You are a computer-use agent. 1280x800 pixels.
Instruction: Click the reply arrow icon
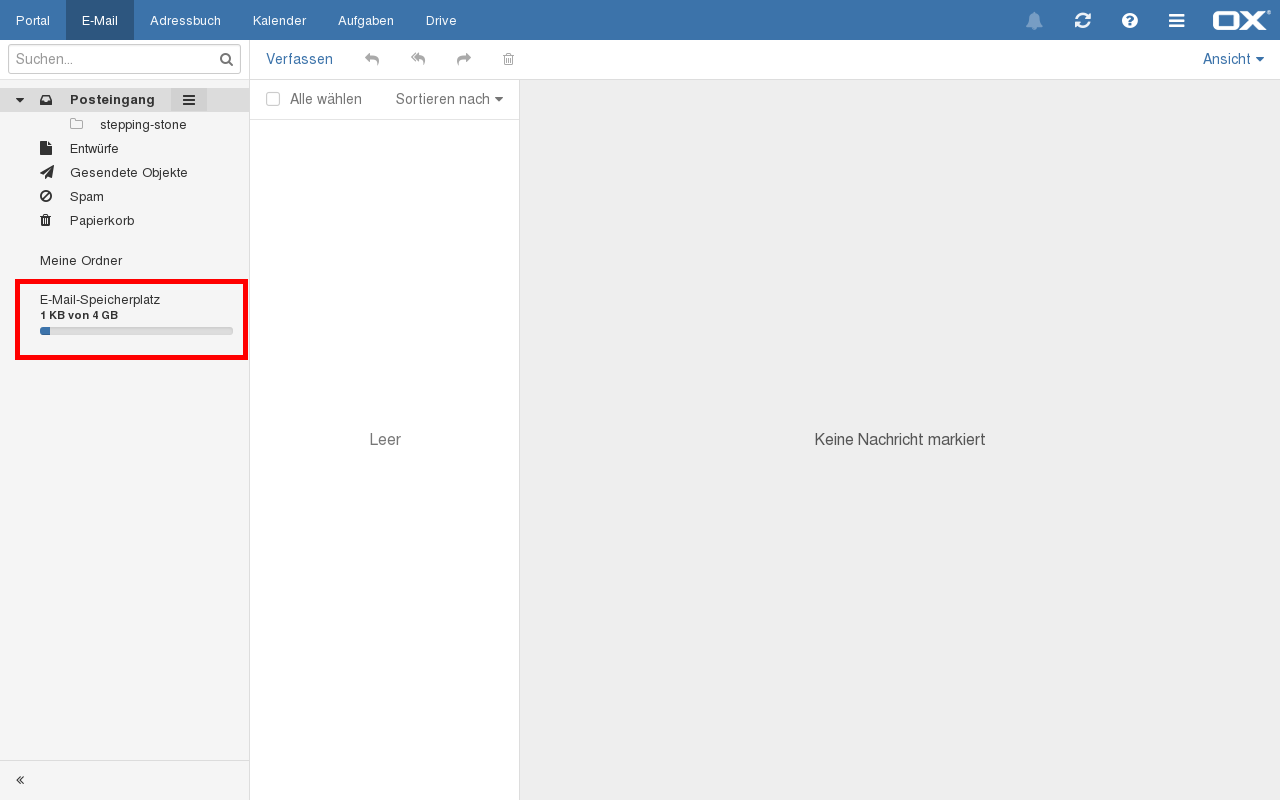(372, 60)
